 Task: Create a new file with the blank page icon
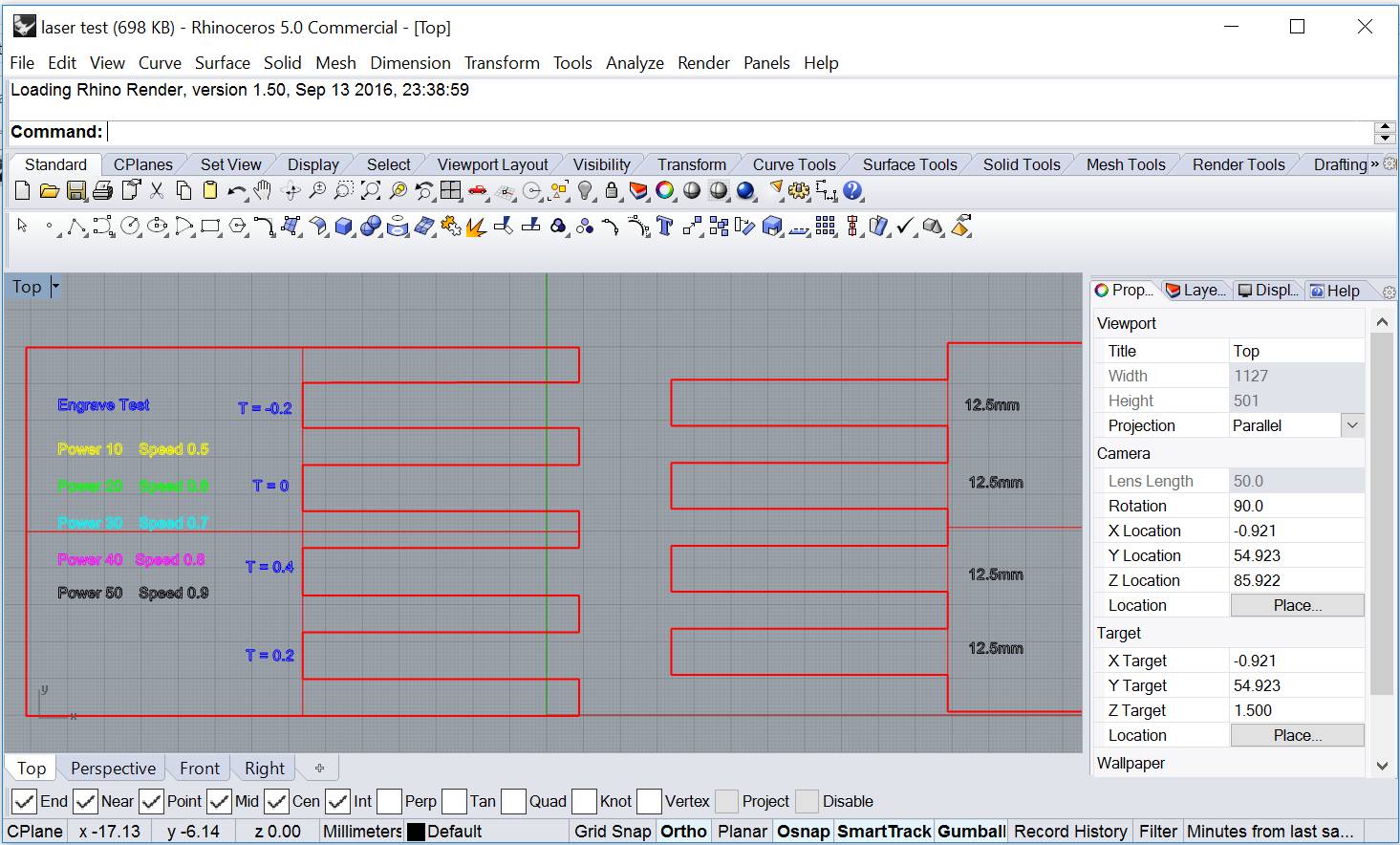click(x=23, y=190)
